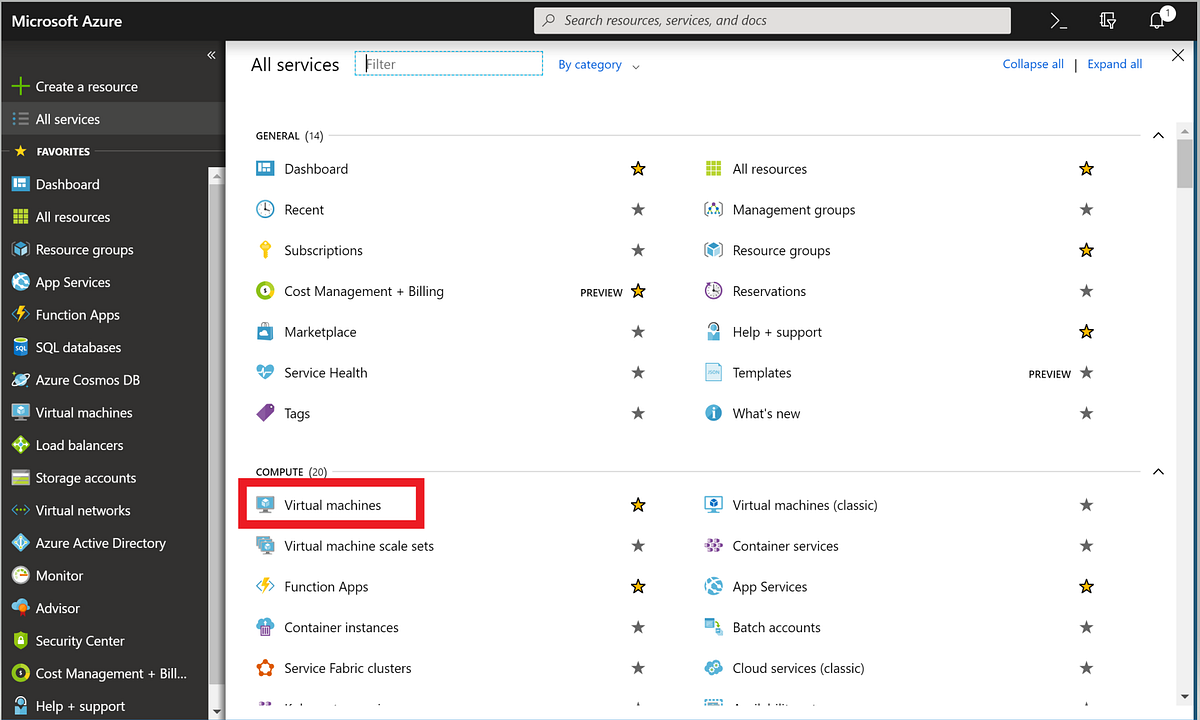Click the Expand all link
The height and width of the screenshot is (720, 1200).
(x=1114, y=63)
